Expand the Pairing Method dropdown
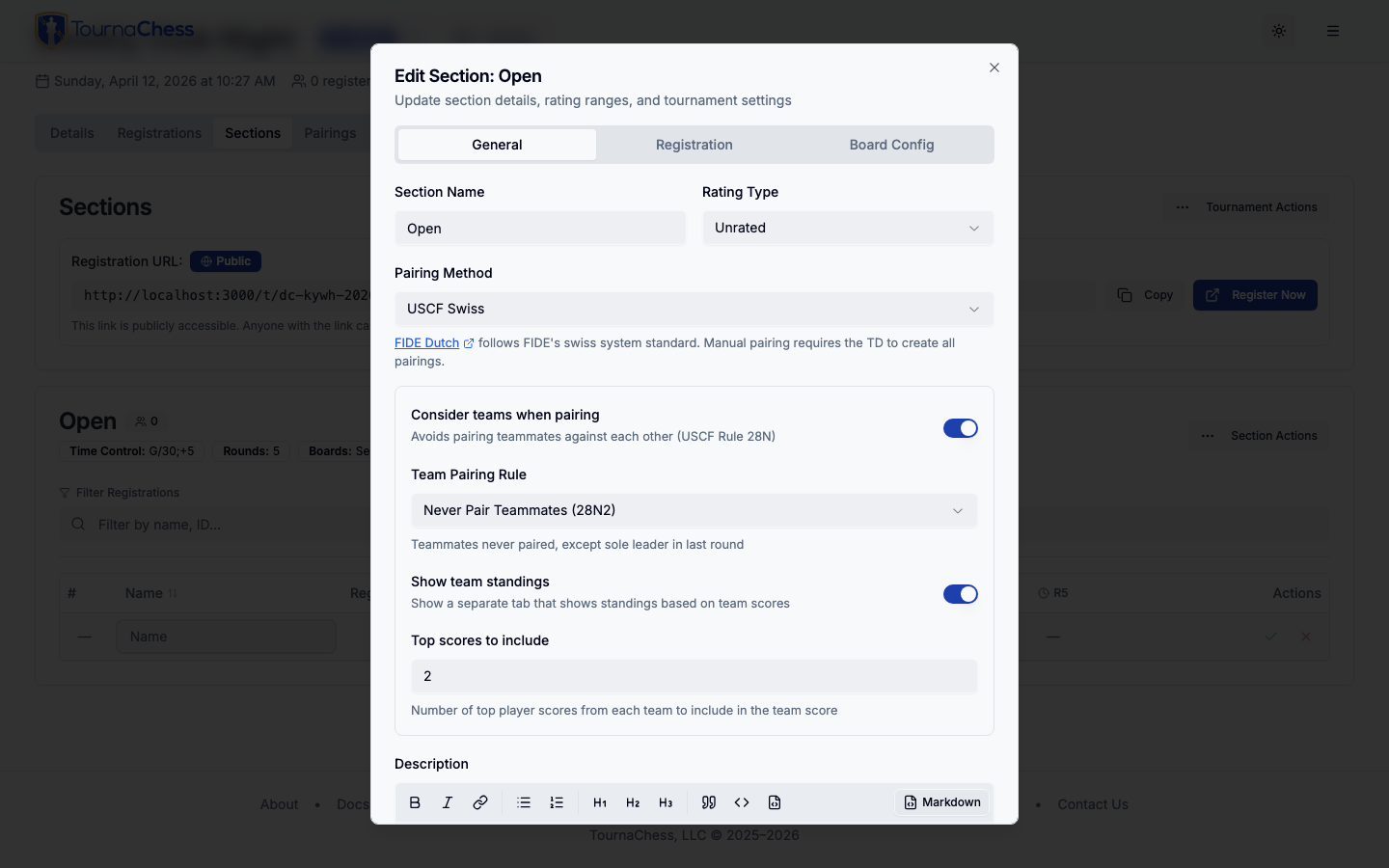Screen dimensions: 1389x868 click(694, 310)
